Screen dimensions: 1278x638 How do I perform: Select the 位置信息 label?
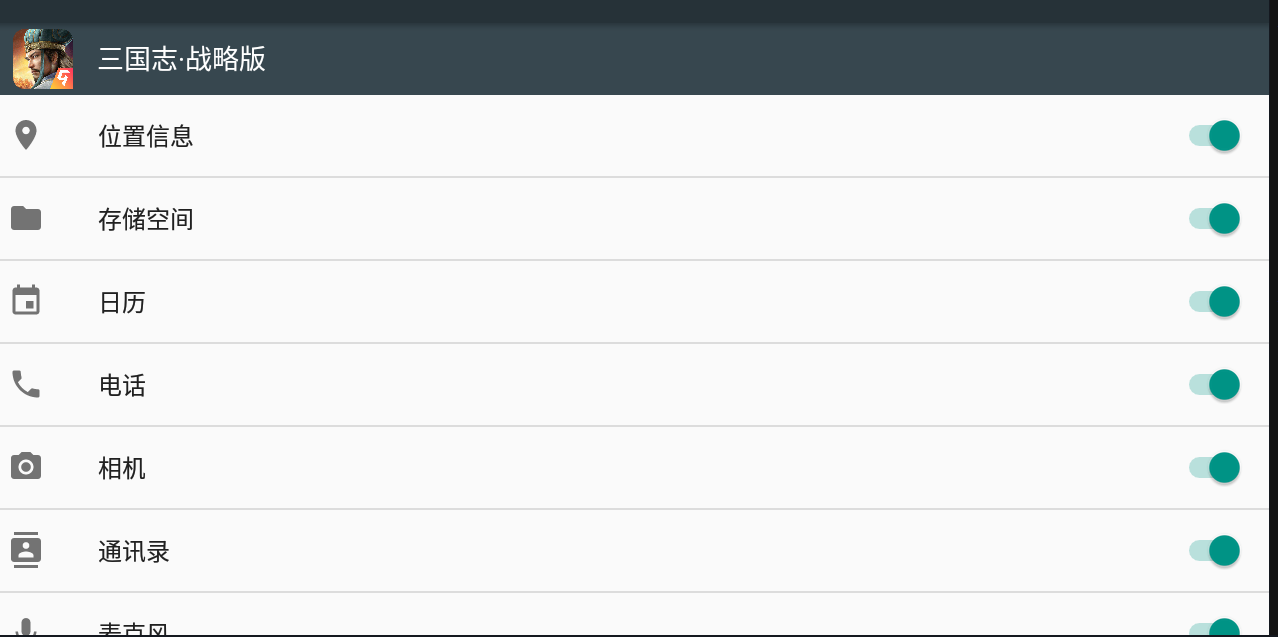[146, 136]
